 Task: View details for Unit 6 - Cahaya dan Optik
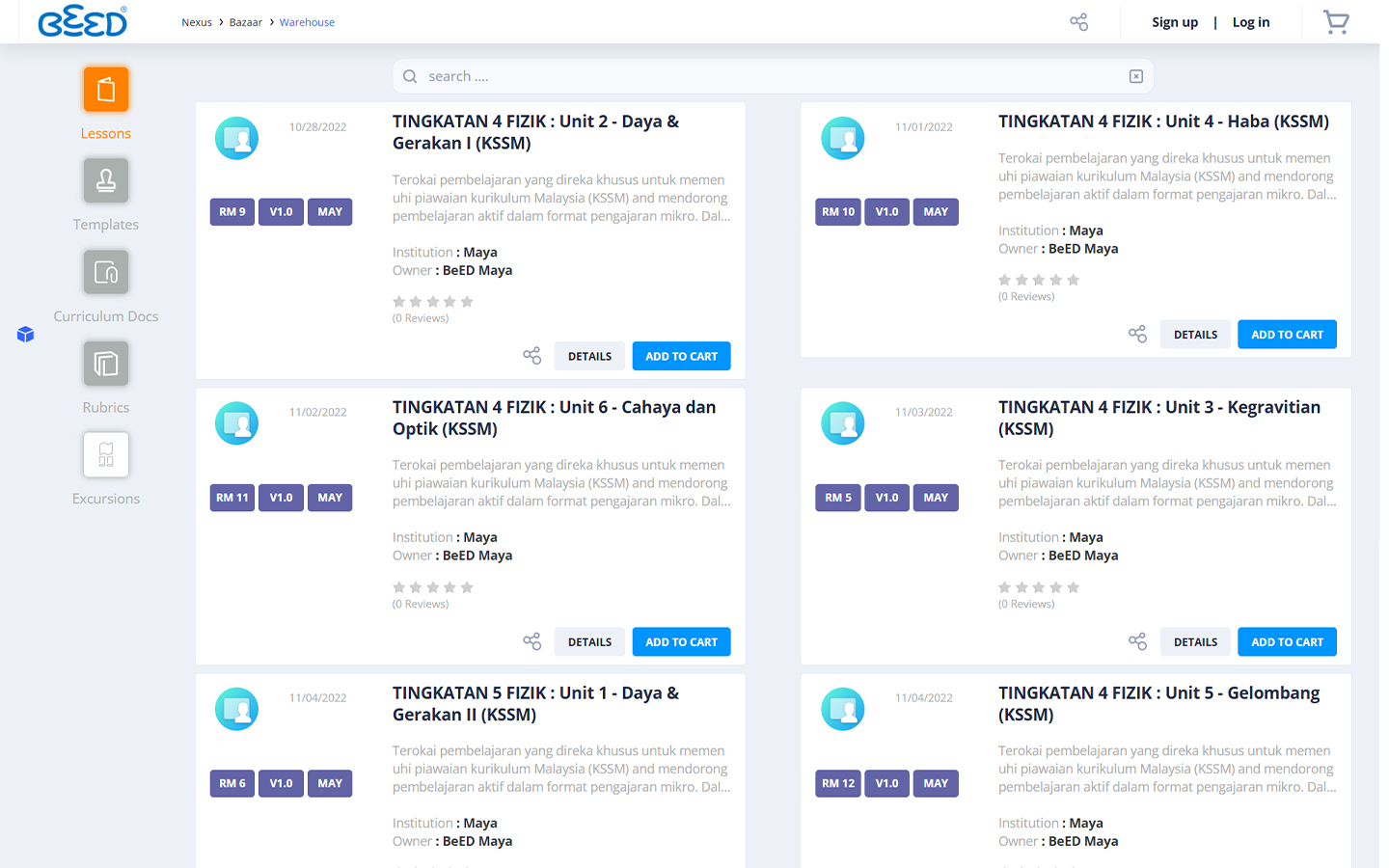click(589, 641)
